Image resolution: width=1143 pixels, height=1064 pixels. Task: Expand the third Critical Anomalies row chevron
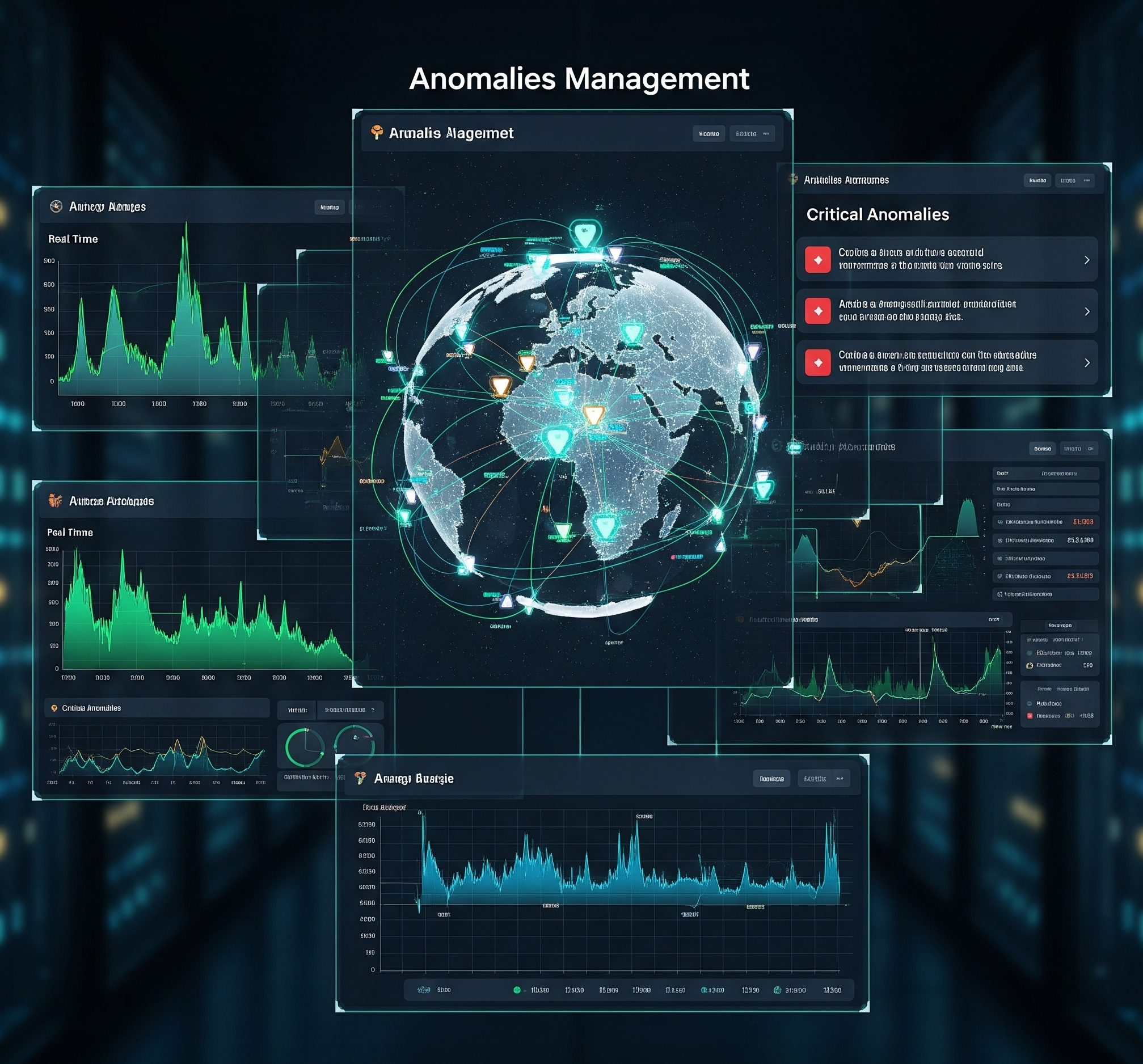point(1087,362)
